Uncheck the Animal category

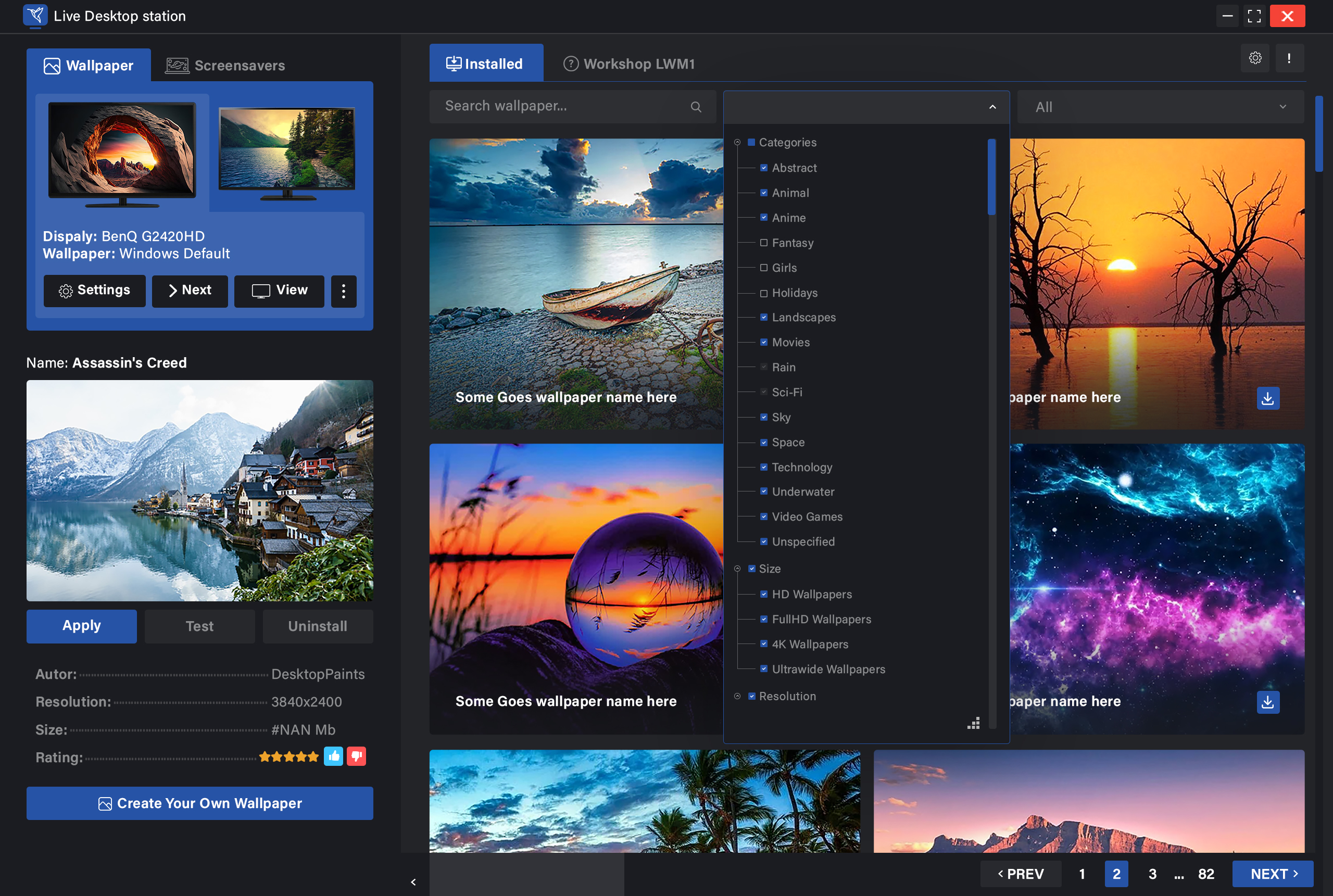[x=763, y=193]
